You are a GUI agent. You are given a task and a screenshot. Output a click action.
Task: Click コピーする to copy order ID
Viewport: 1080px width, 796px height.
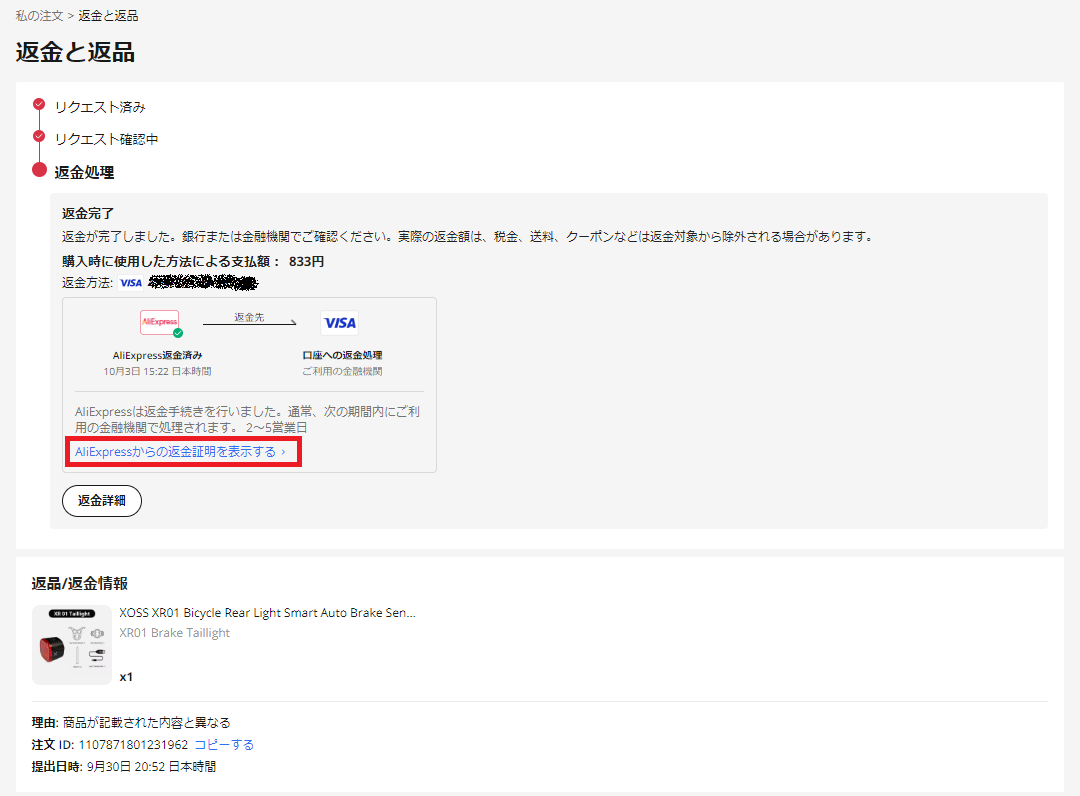tap(224, 745)
